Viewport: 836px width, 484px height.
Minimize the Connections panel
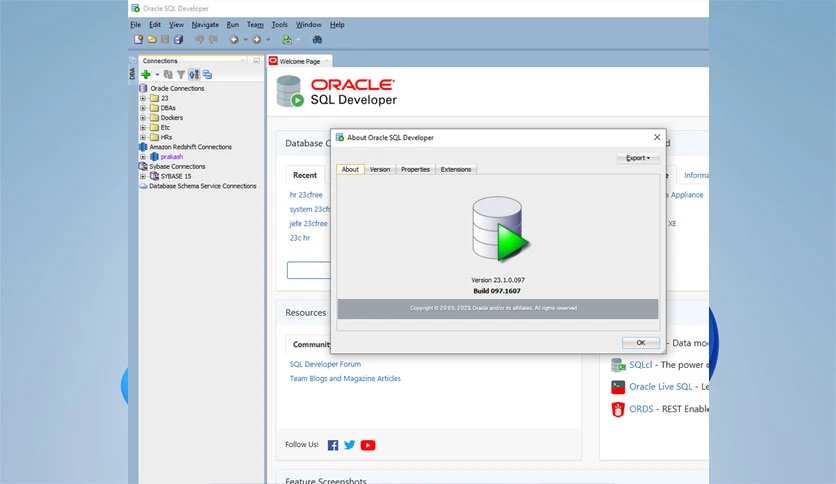tap(256, 61)
